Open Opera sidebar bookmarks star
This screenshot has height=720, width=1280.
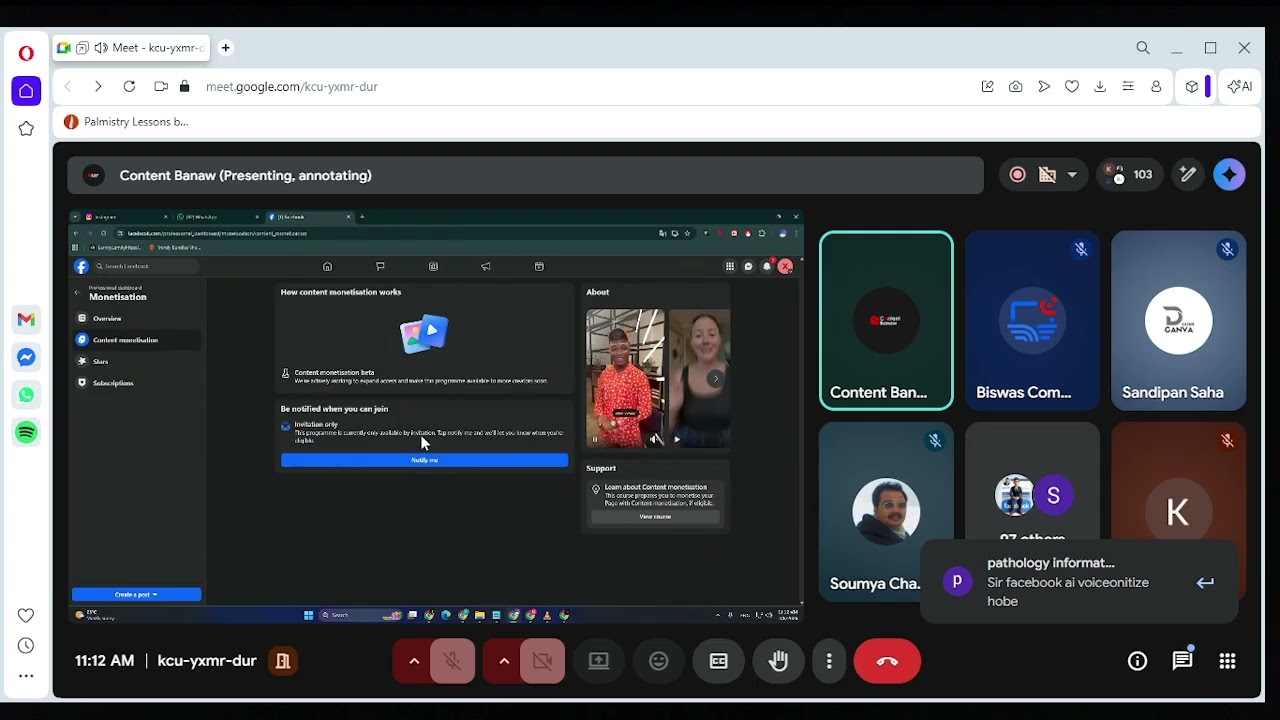(26, 129)
